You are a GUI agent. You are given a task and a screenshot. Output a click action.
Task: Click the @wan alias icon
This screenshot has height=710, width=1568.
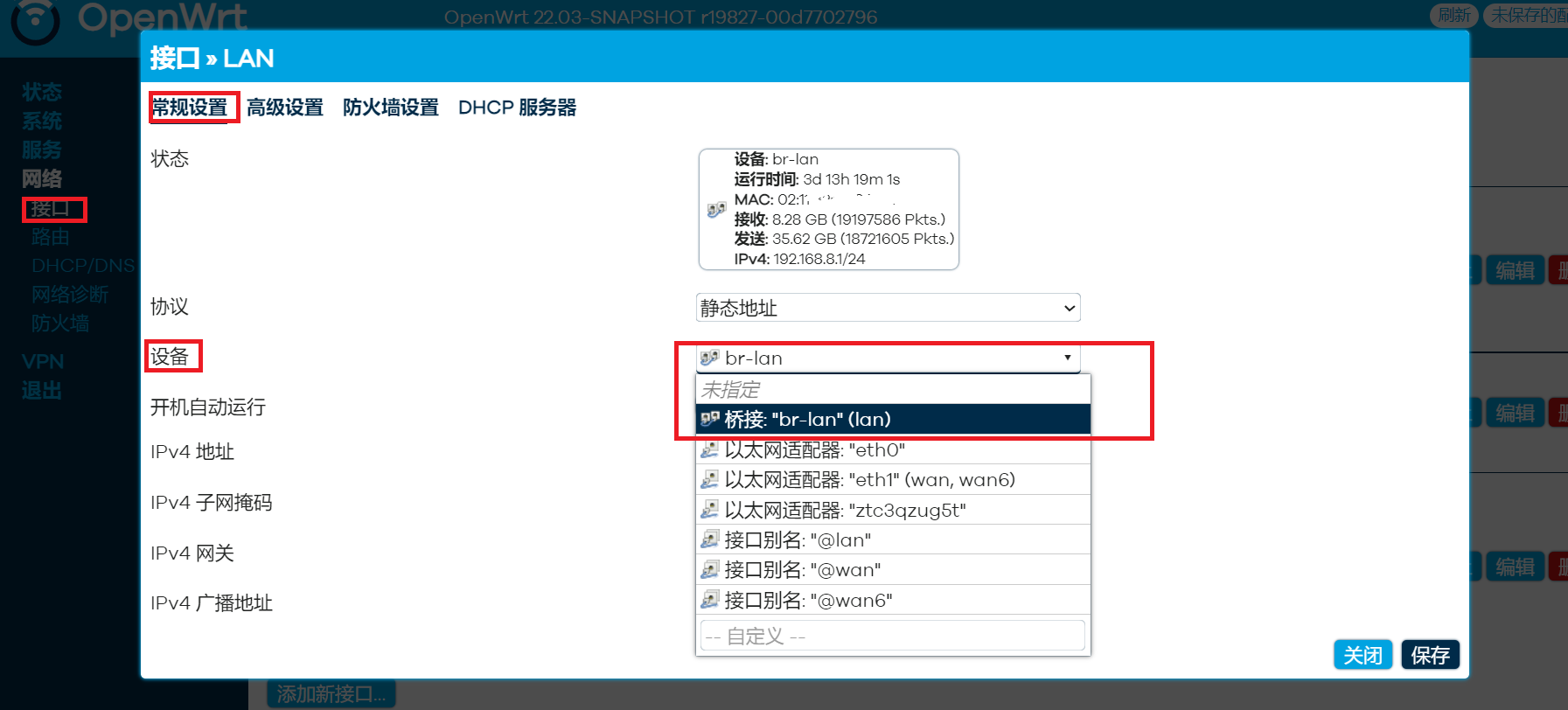pyautogui.click(x=709, y=569)
